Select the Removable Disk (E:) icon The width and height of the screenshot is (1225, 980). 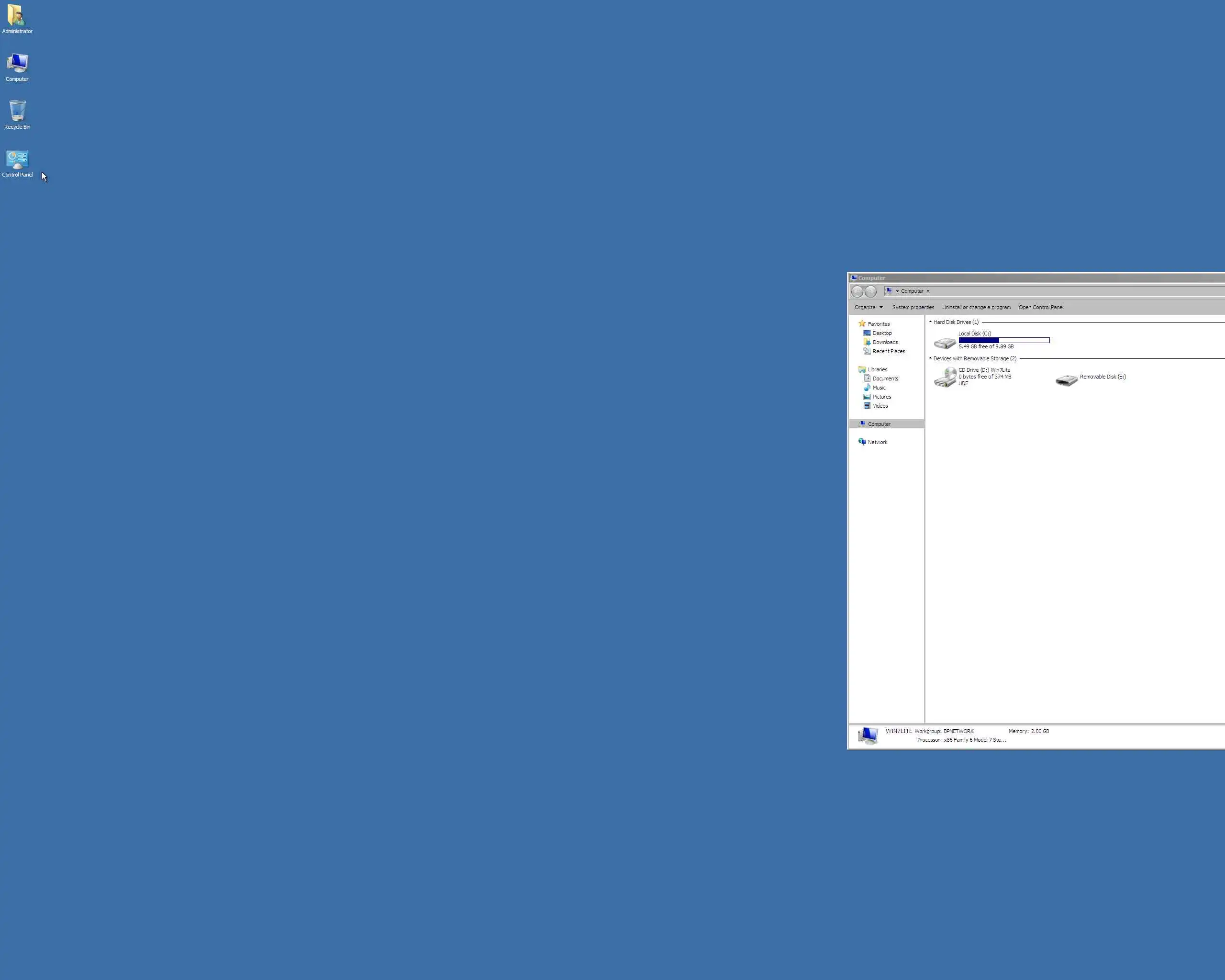pos(1066,380)
